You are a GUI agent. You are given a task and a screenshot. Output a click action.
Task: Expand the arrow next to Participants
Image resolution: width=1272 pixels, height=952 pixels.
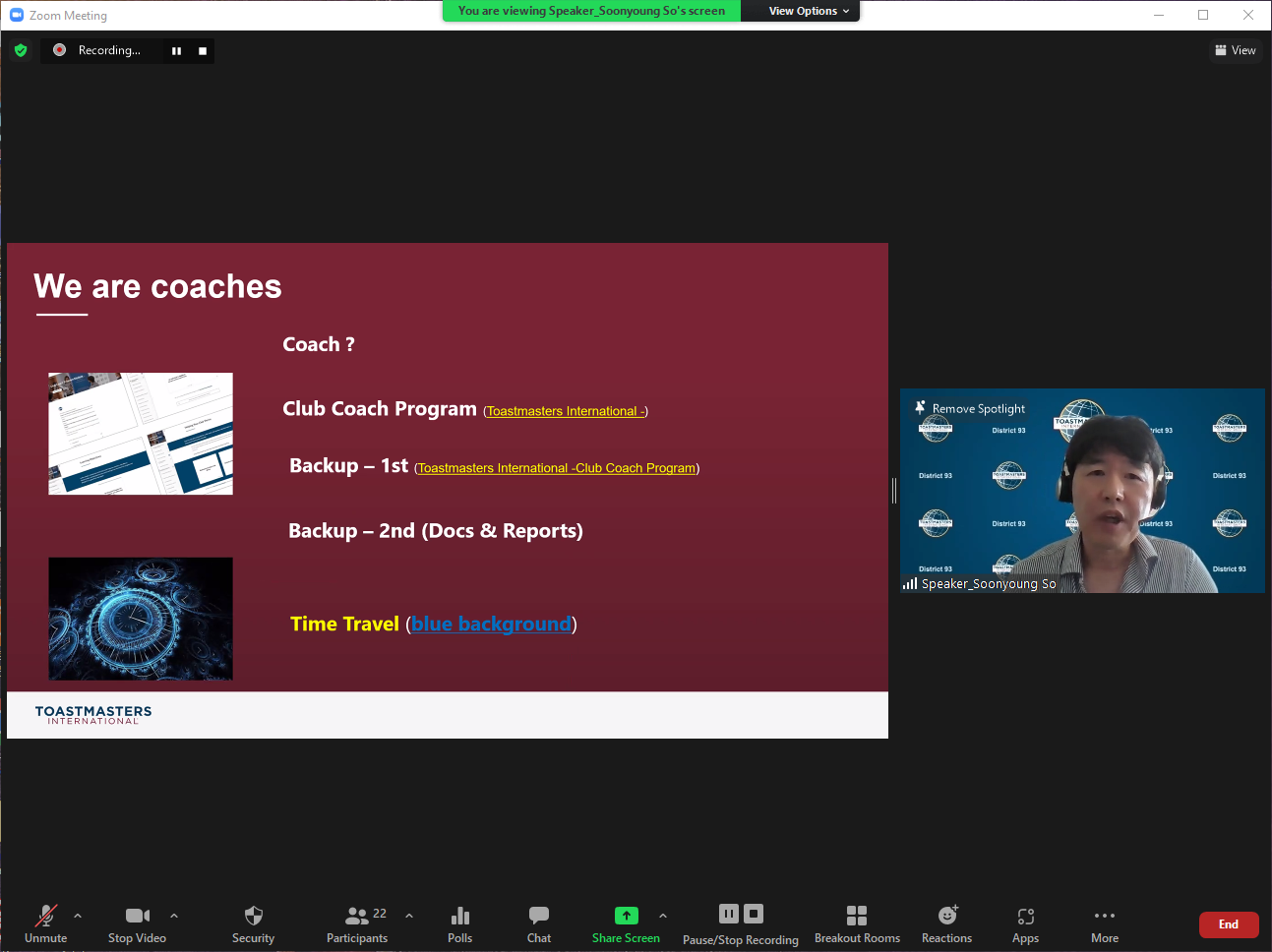point(409,916)
